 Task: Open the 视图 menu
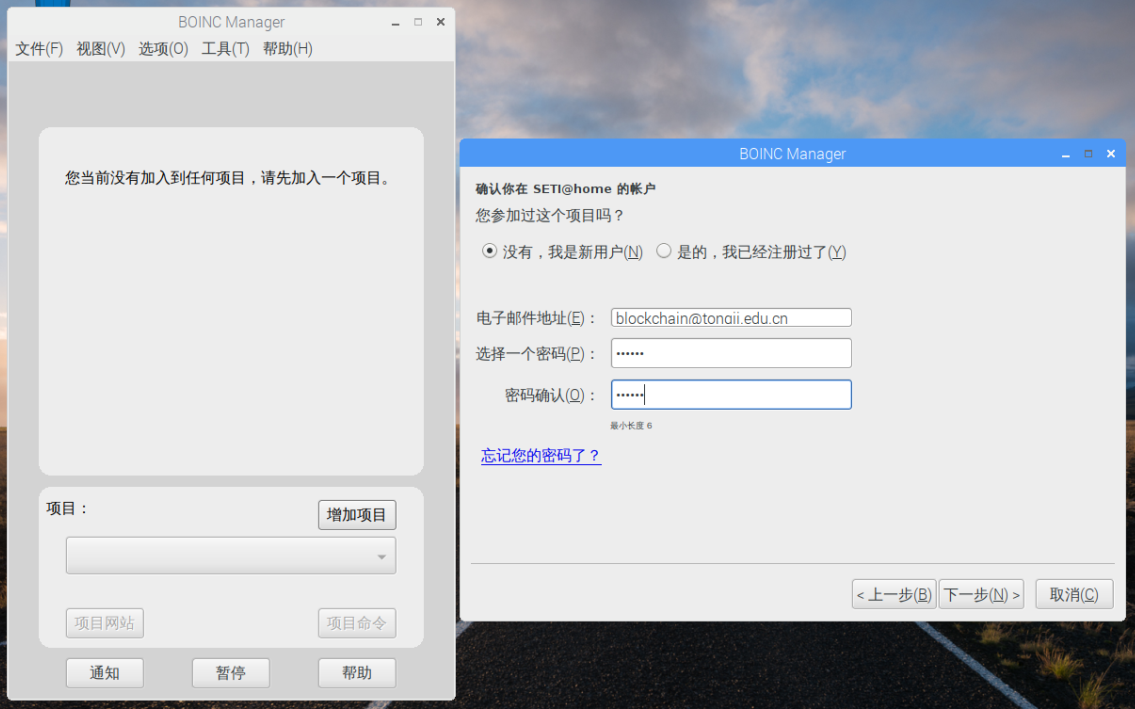[99, 48]
